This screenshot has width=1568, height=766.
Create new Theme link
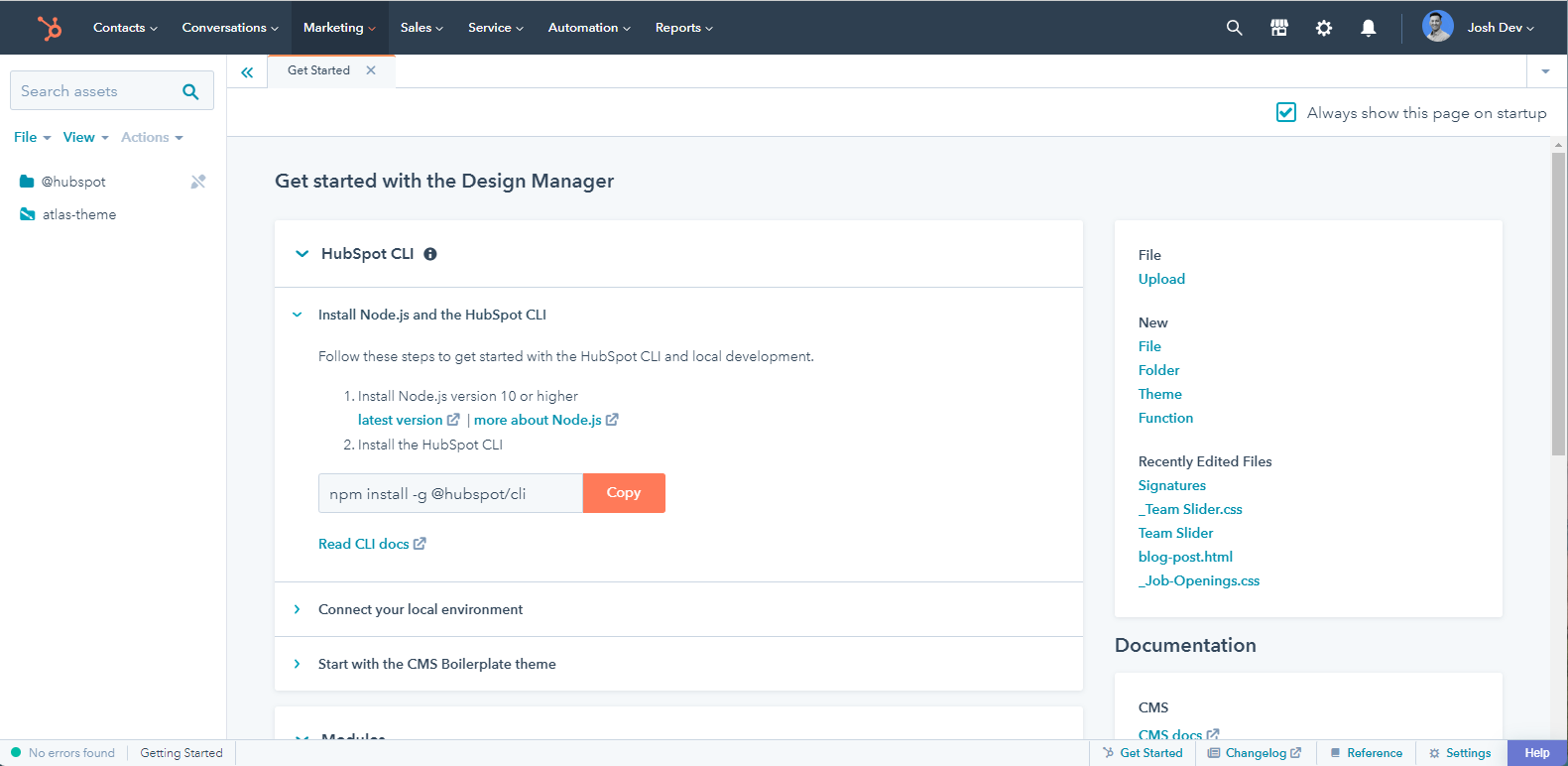(1159, 394)
